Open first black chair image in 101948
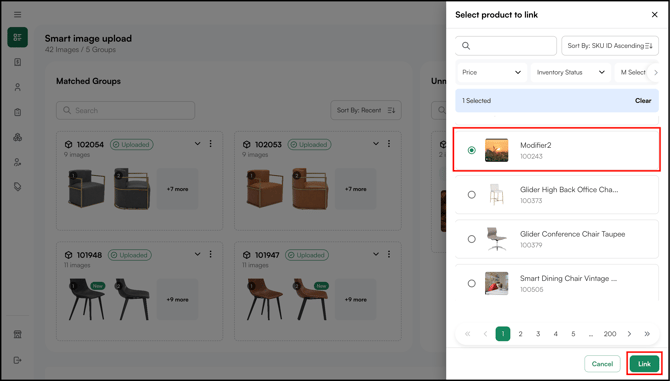This screenshot has width=670, height=381. click(x=86, y=299)
